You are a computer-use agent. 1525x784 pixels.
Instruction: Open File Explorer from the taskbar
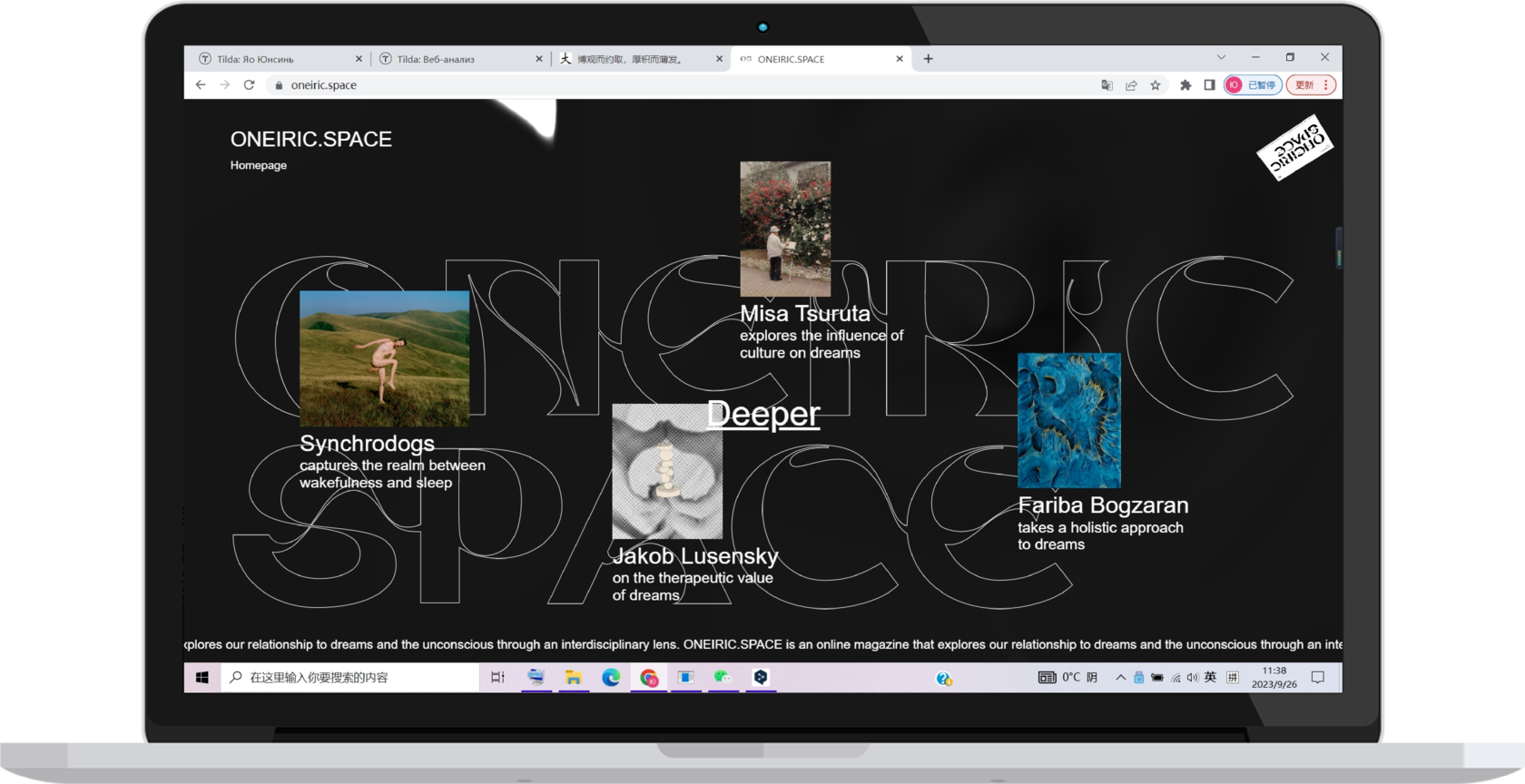tap(574, 678)
